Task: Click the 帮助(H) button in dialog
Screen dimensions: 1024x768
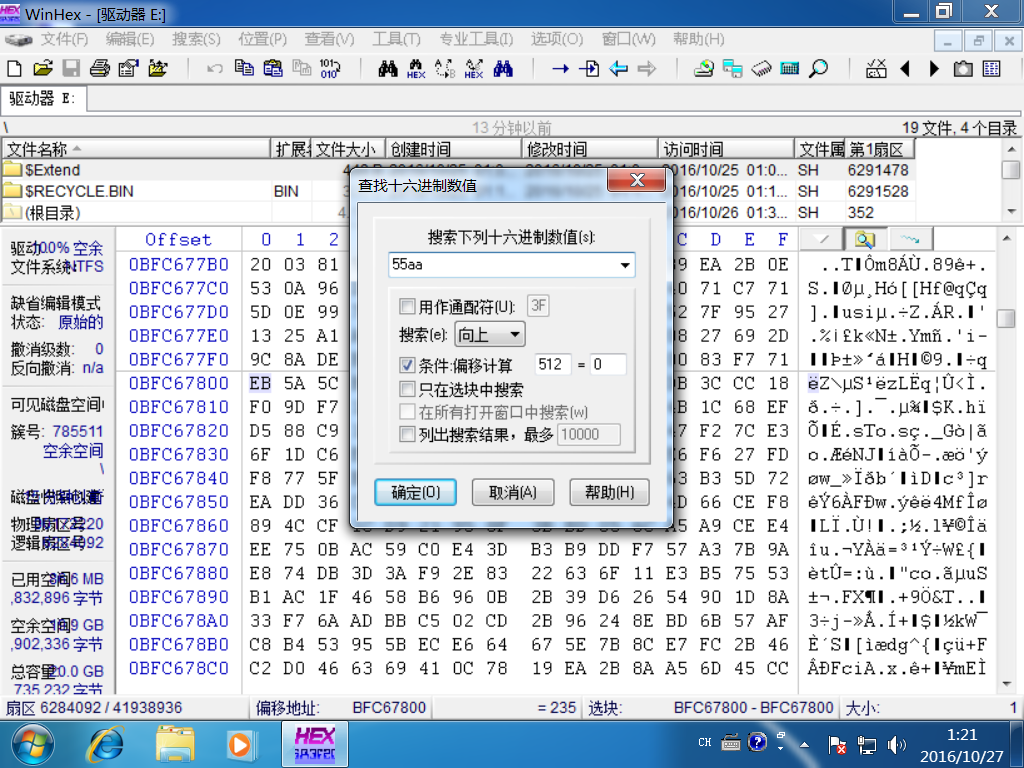Action: tap(609, 492)
